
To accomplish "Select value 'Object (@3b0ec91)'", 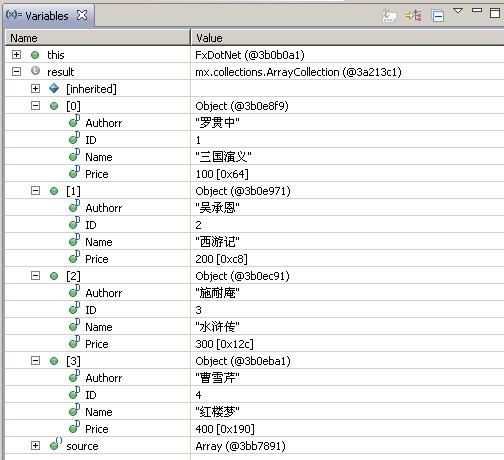I will point(243,276).
